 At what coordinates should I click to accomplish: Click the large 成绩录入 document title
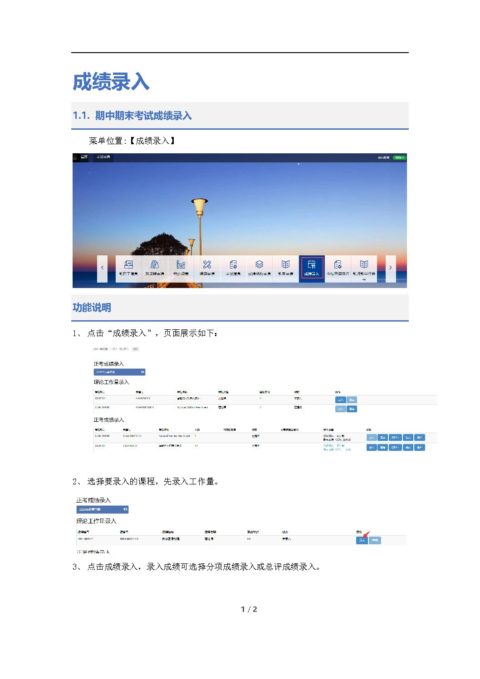pyautogui.click(x=111, y=81)
